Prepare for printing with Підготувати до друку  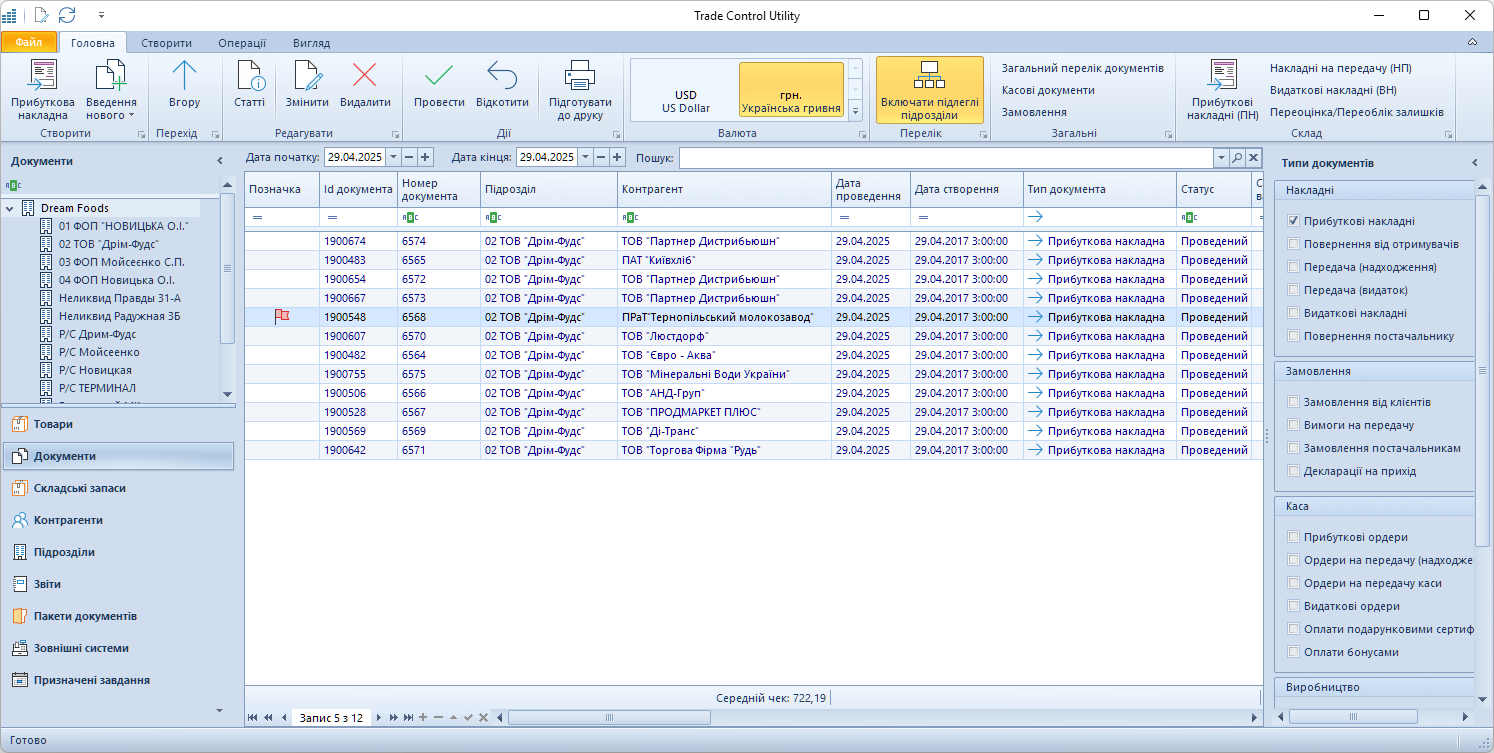point(580,90)
